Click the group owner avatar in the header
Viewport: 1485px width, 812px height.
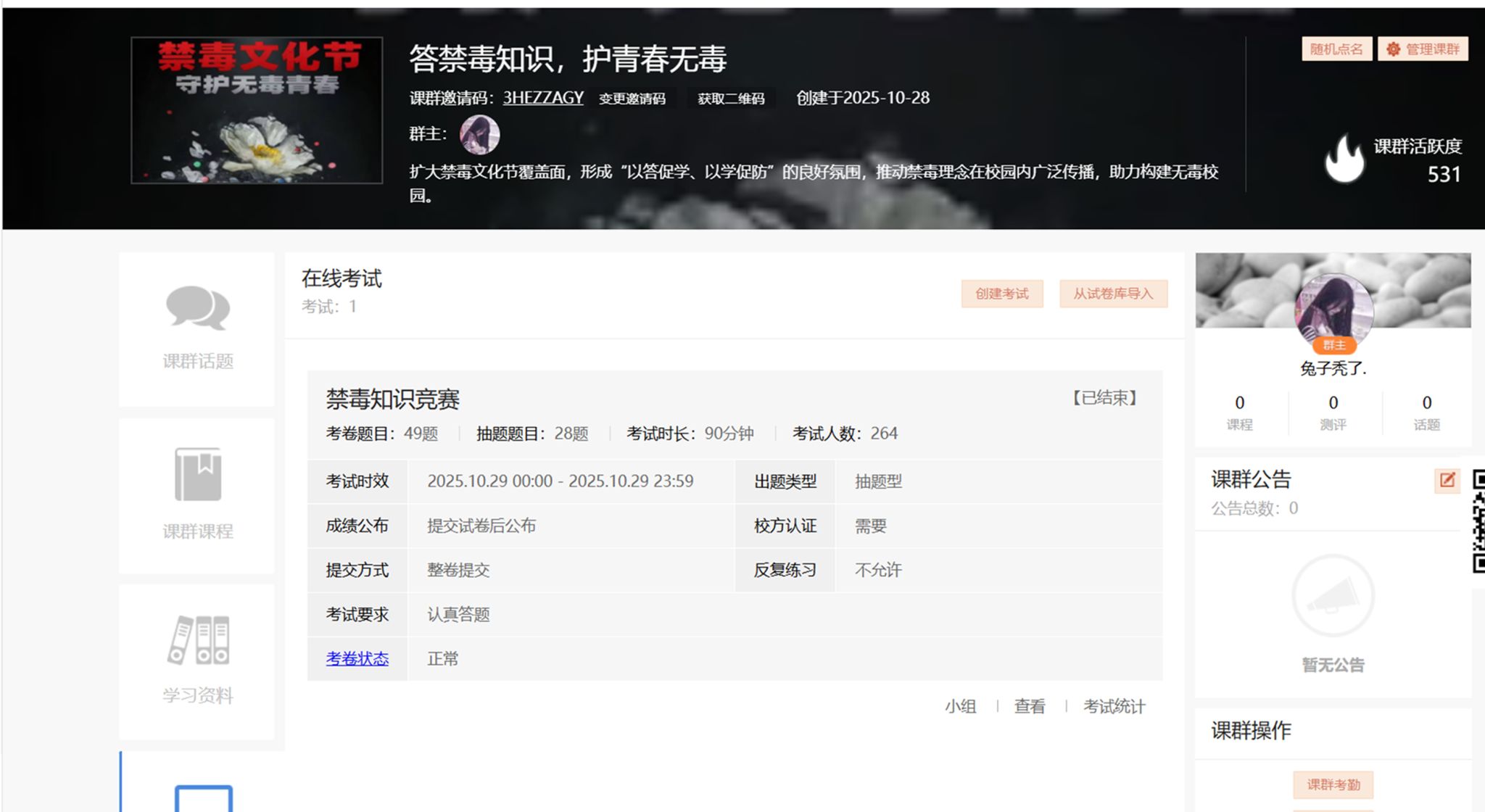point(479,135)
